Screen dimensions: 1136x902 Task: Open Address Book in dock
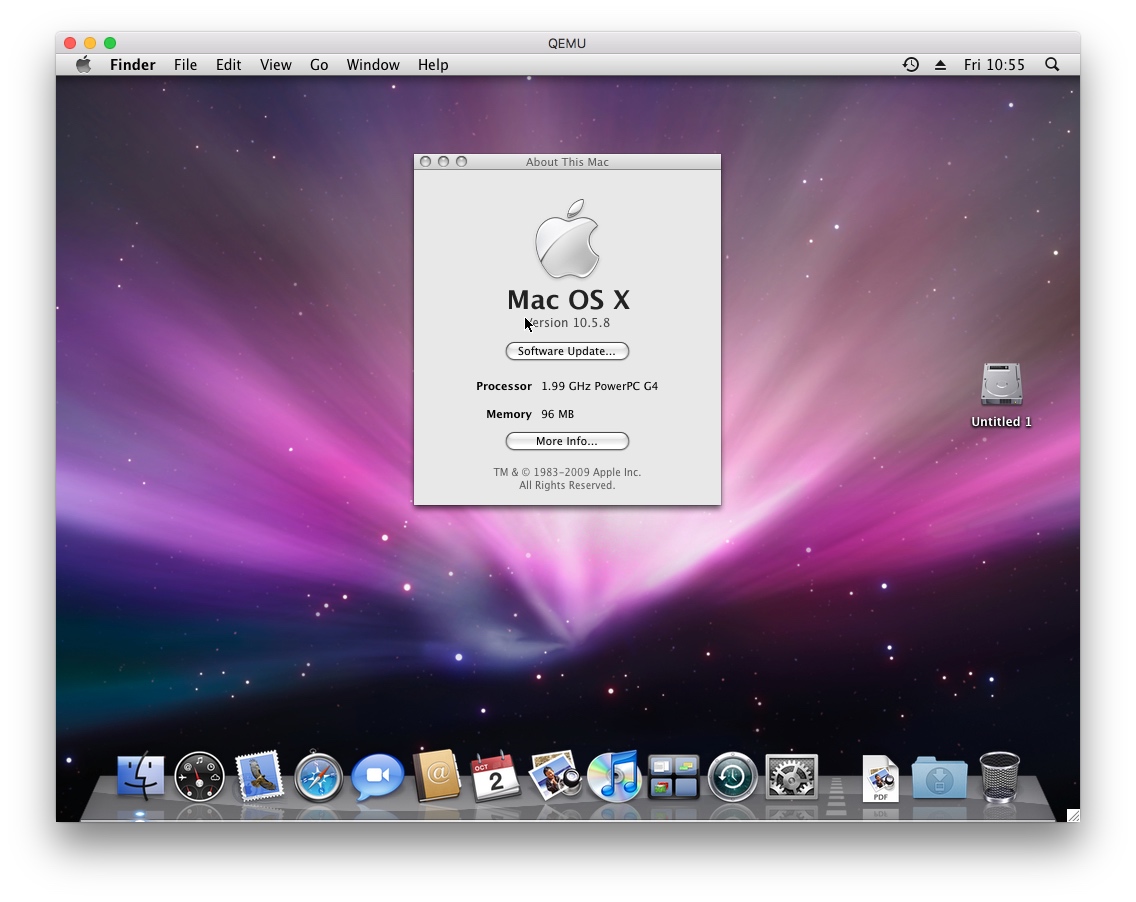click(436, 776)
